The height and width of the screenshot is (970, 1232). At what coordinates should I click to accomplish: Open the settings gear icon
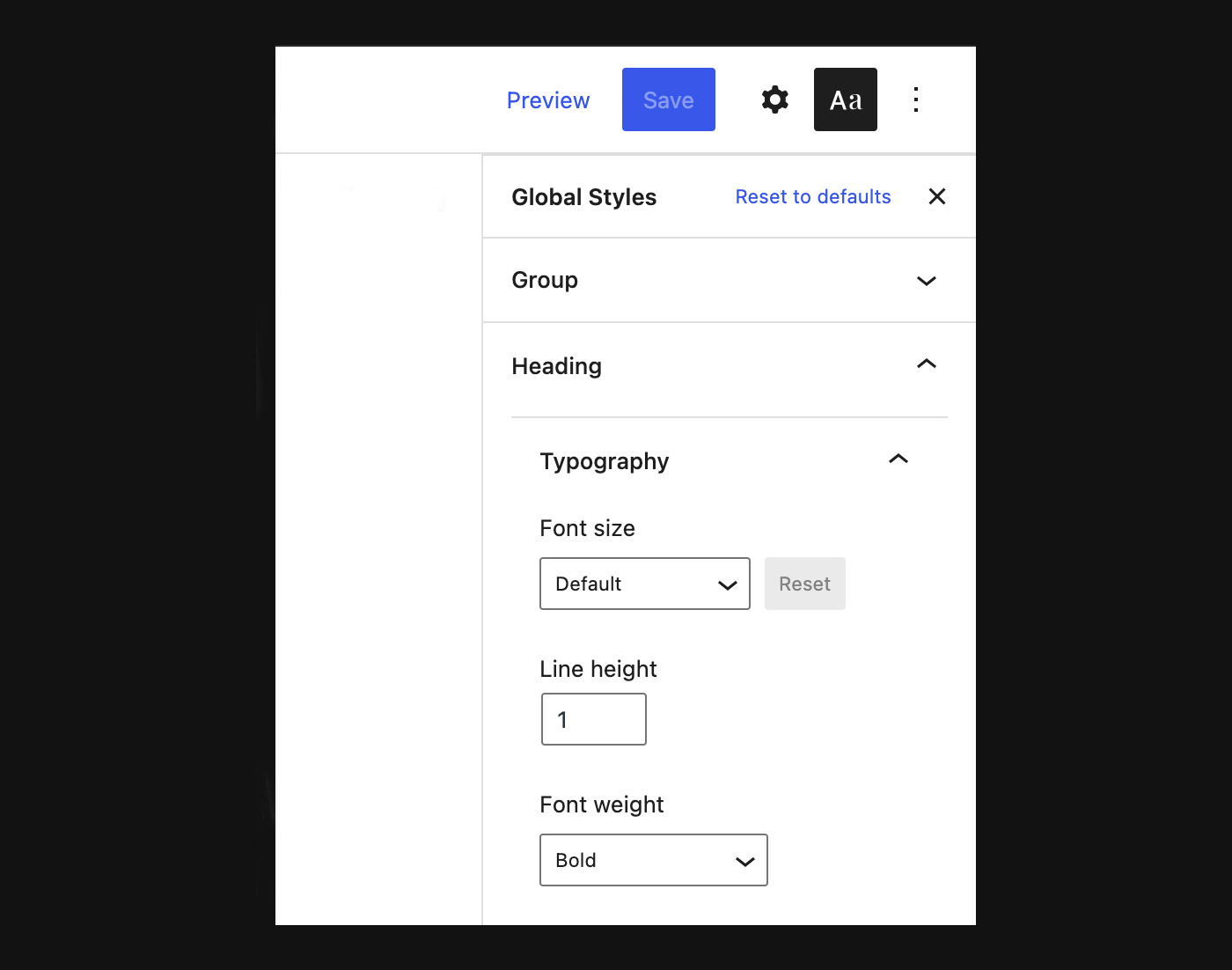point(774,99)
